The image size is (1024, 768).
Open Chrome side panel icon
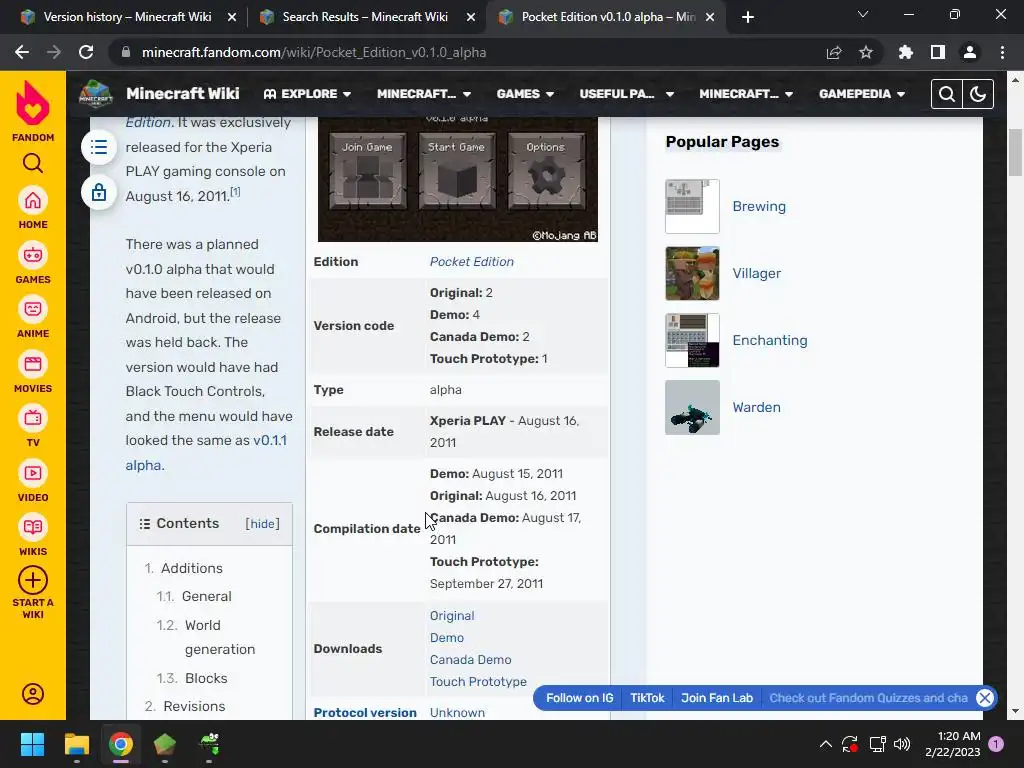(x=938, y=52)
